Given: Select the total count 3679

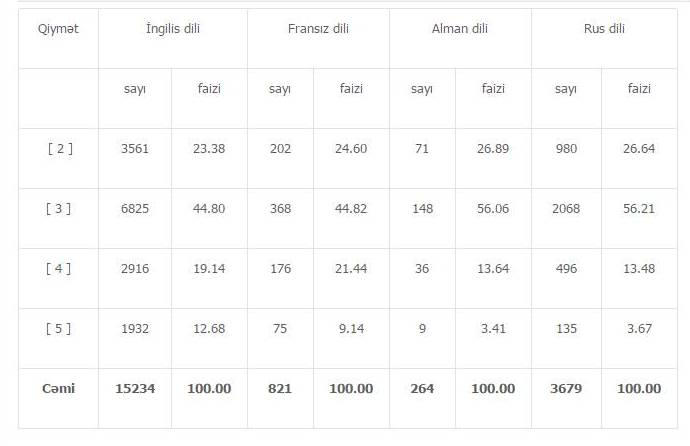Looking at the screenshot, I should coord(566,388).
